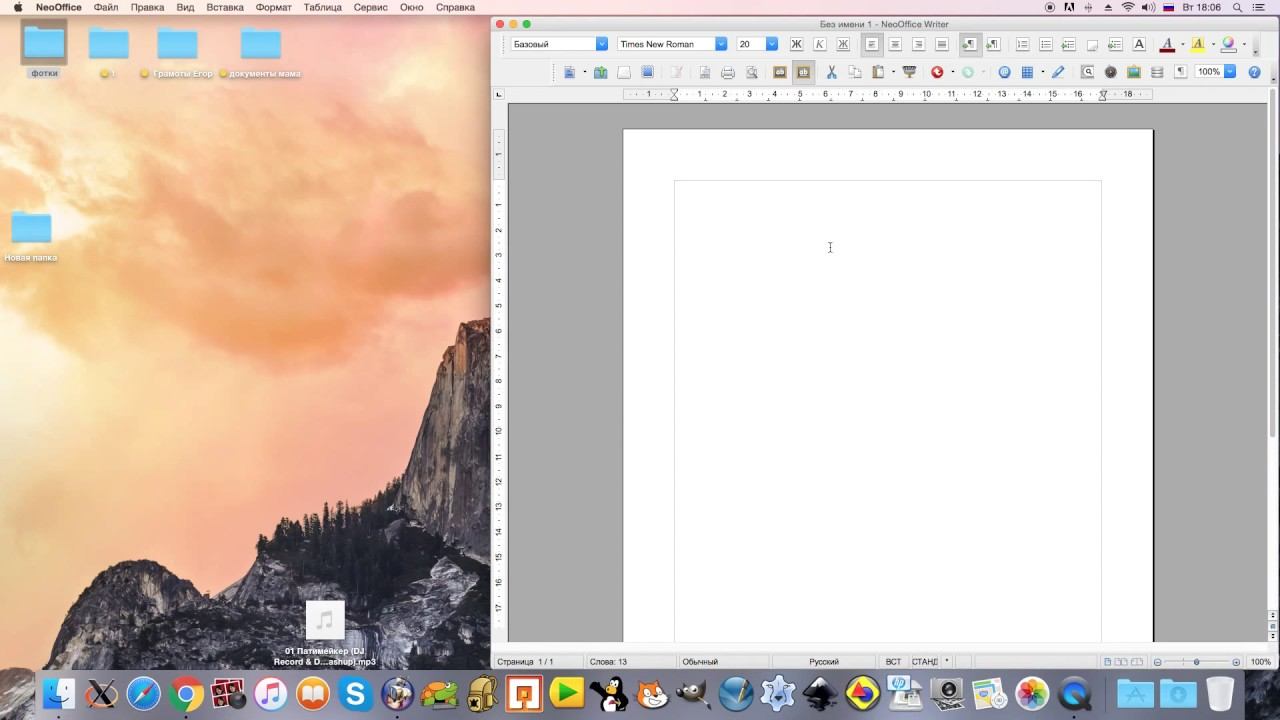1280x720 pixels.
Task: Click the Print icon
Action: click(728, 72)
